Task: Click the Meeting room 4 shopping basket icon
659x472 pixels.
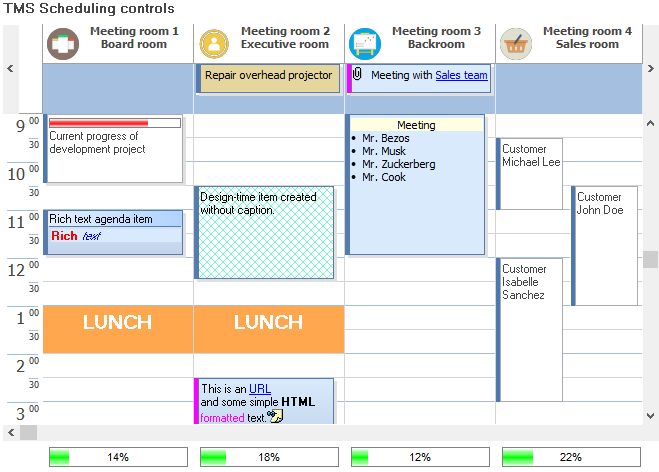Action: click(516, 44)
